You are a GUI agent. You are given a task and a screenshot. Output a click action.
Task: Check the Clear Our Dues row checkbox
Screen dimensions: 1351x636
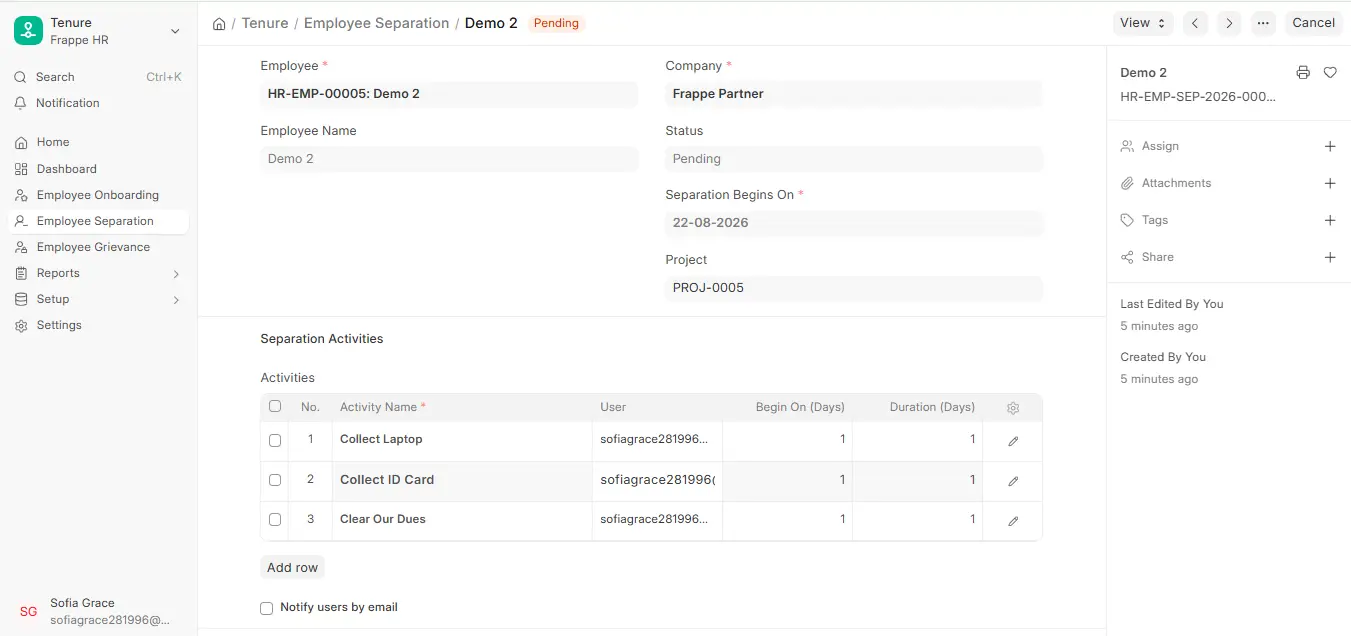(x=275, y=520)
